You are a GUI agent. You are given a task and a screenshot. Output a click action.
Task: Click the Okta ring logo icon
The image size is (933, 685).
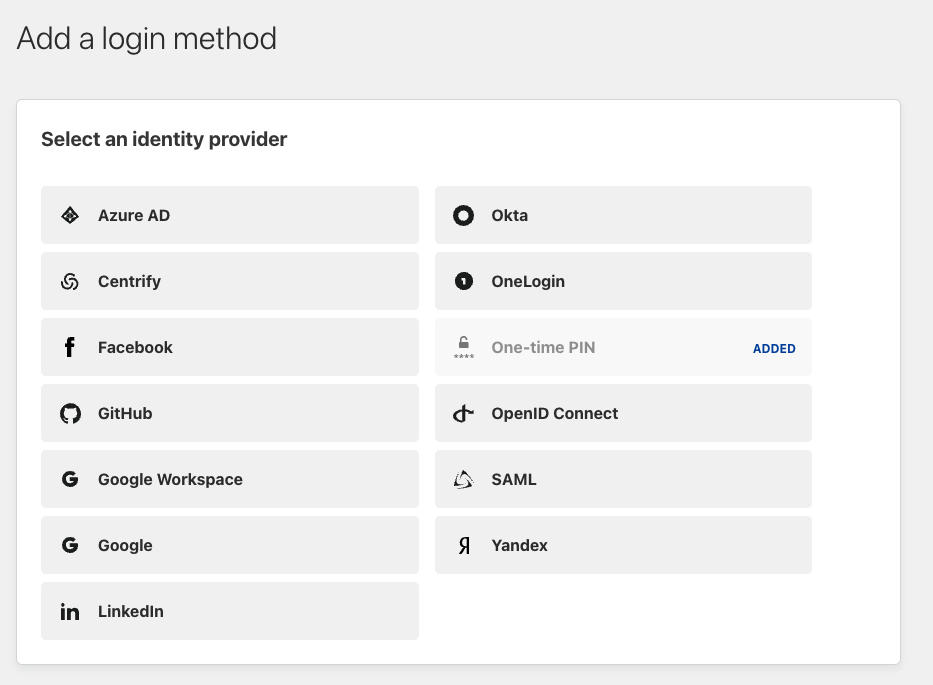pos(463,215)
